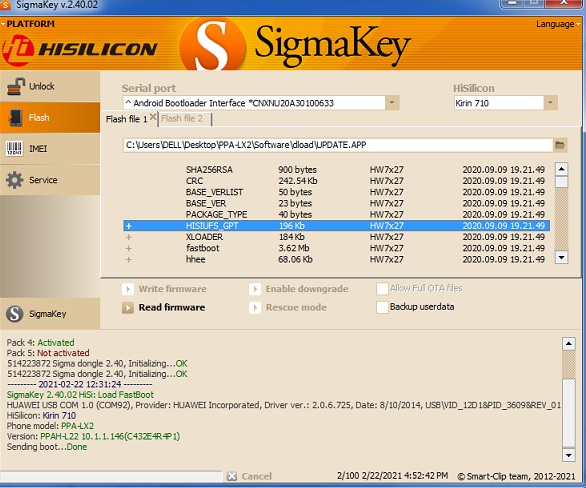
Task: Open the HiSilicon chipset dropdown
Action: (550, 103)
